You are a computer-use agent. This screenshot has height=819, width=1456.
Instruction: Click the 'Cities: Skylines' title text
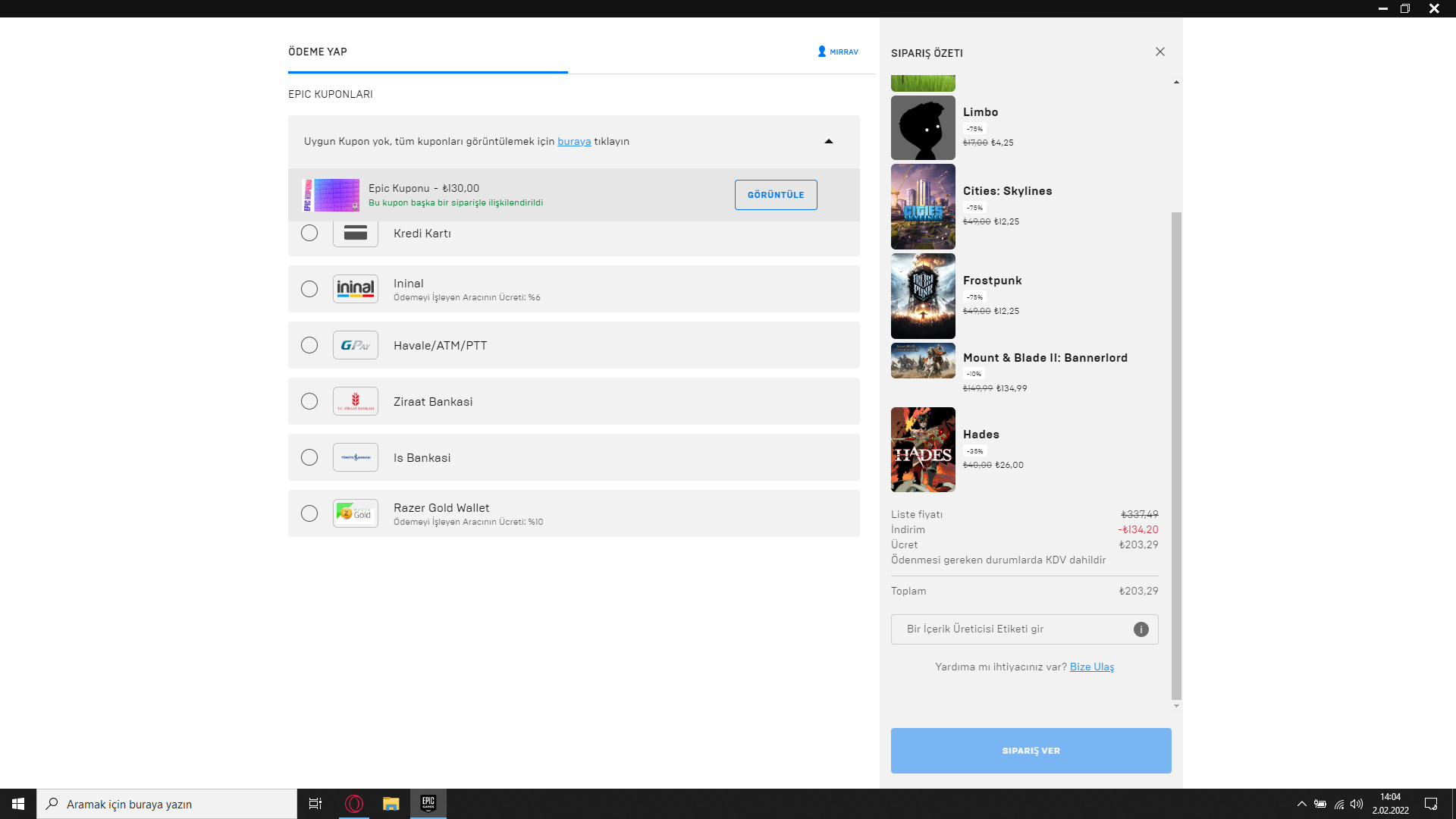(1007, 191)
